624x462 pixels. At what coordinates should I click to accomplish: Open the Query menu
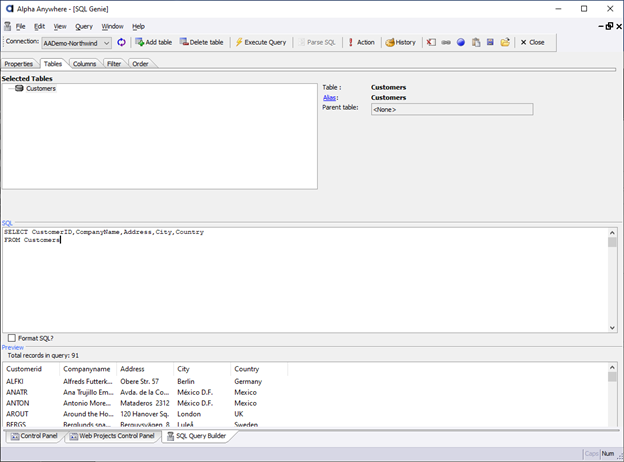tap(84, 27)
